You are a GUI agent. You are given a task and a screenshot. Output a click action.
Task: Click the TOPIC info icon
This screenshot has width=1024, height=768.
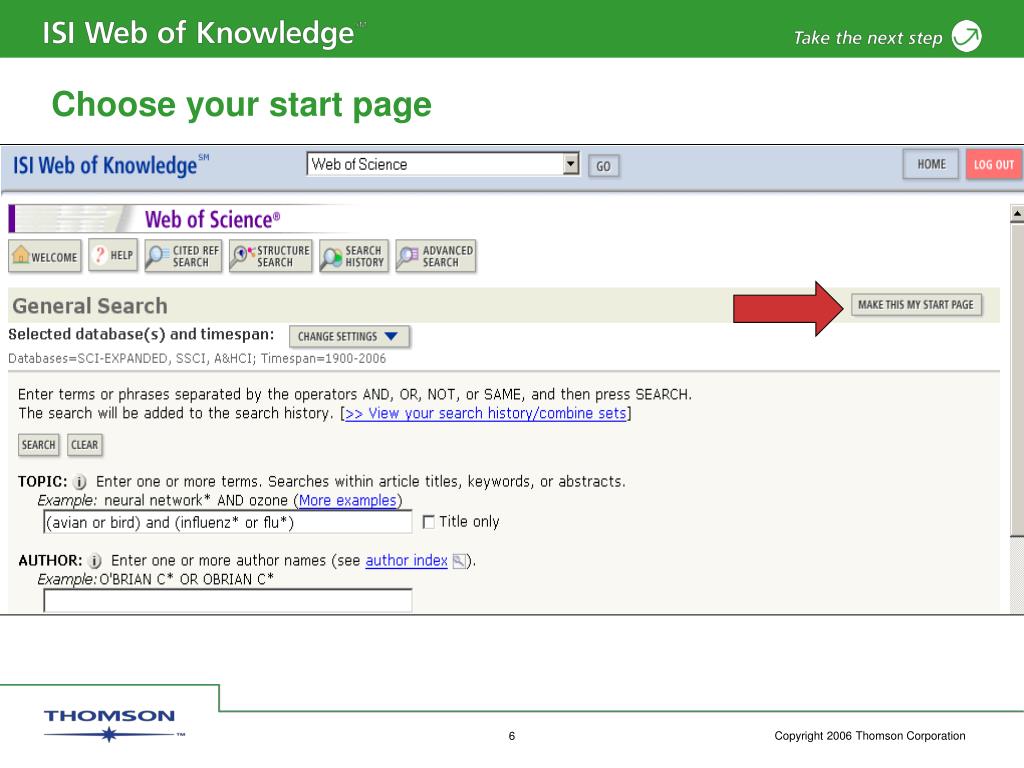80,483
